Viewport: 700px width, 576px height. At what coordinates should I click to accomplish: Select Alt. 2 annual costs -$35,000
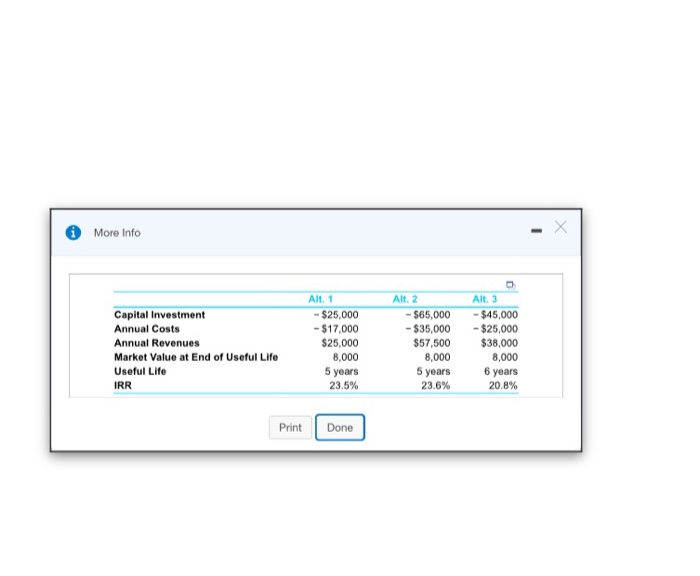click(x=428, y=329)
